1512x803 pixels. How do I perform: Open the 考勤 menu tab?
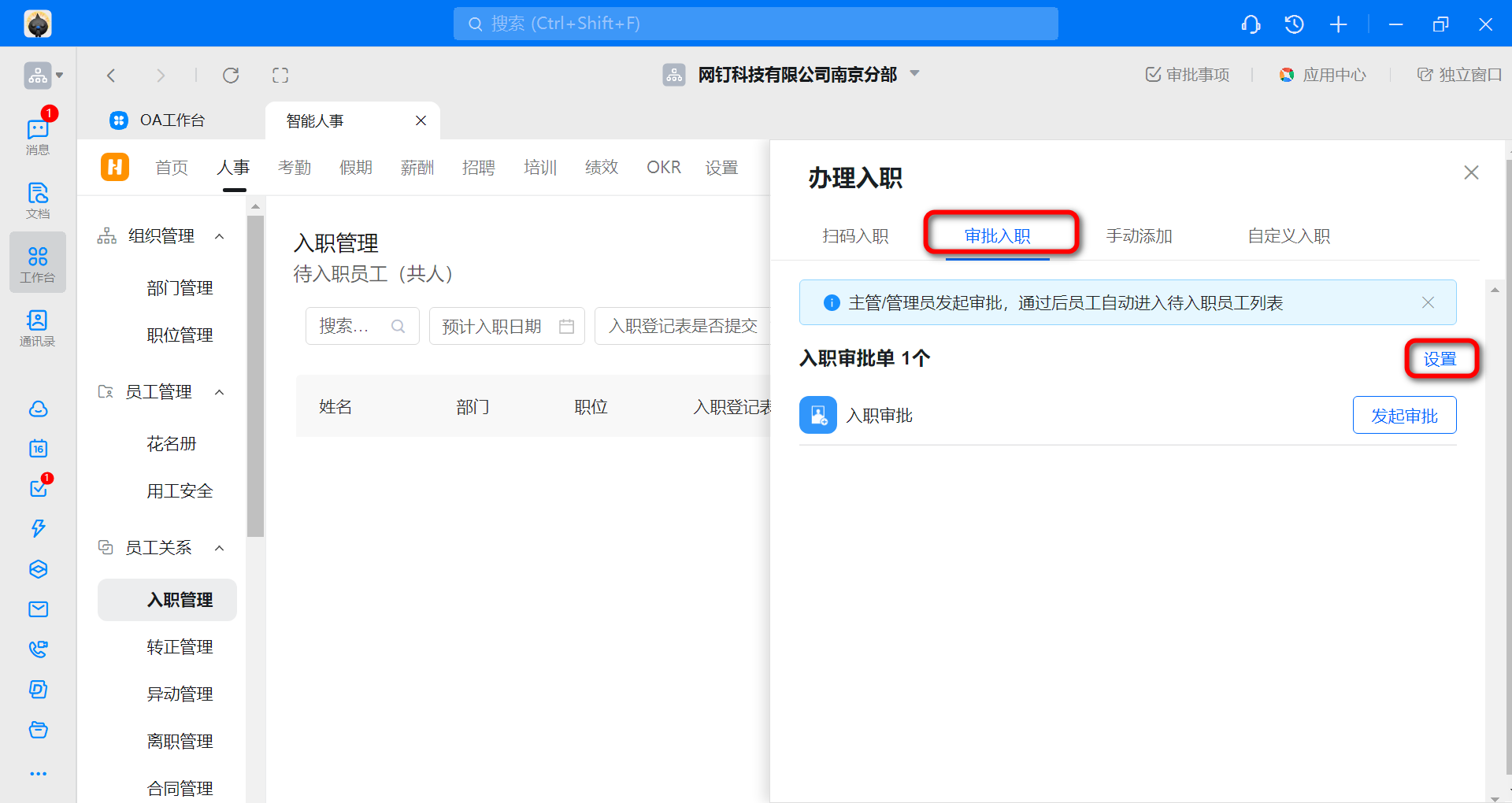(x=295, y=168)
